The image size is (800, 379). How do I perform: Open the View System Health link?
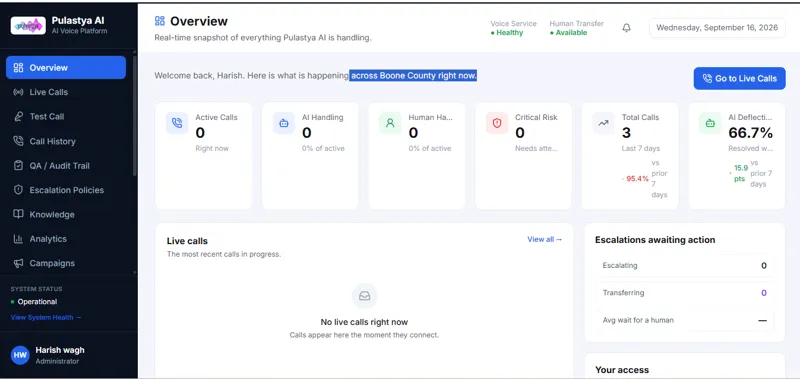point(46,317)
